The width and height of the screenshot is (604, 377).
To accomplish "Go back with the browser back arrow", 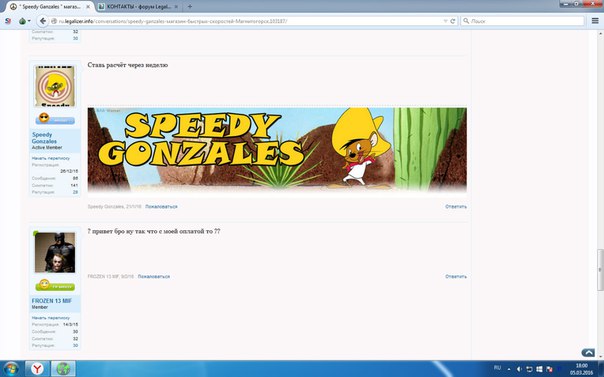I will [x=43, y=21].
